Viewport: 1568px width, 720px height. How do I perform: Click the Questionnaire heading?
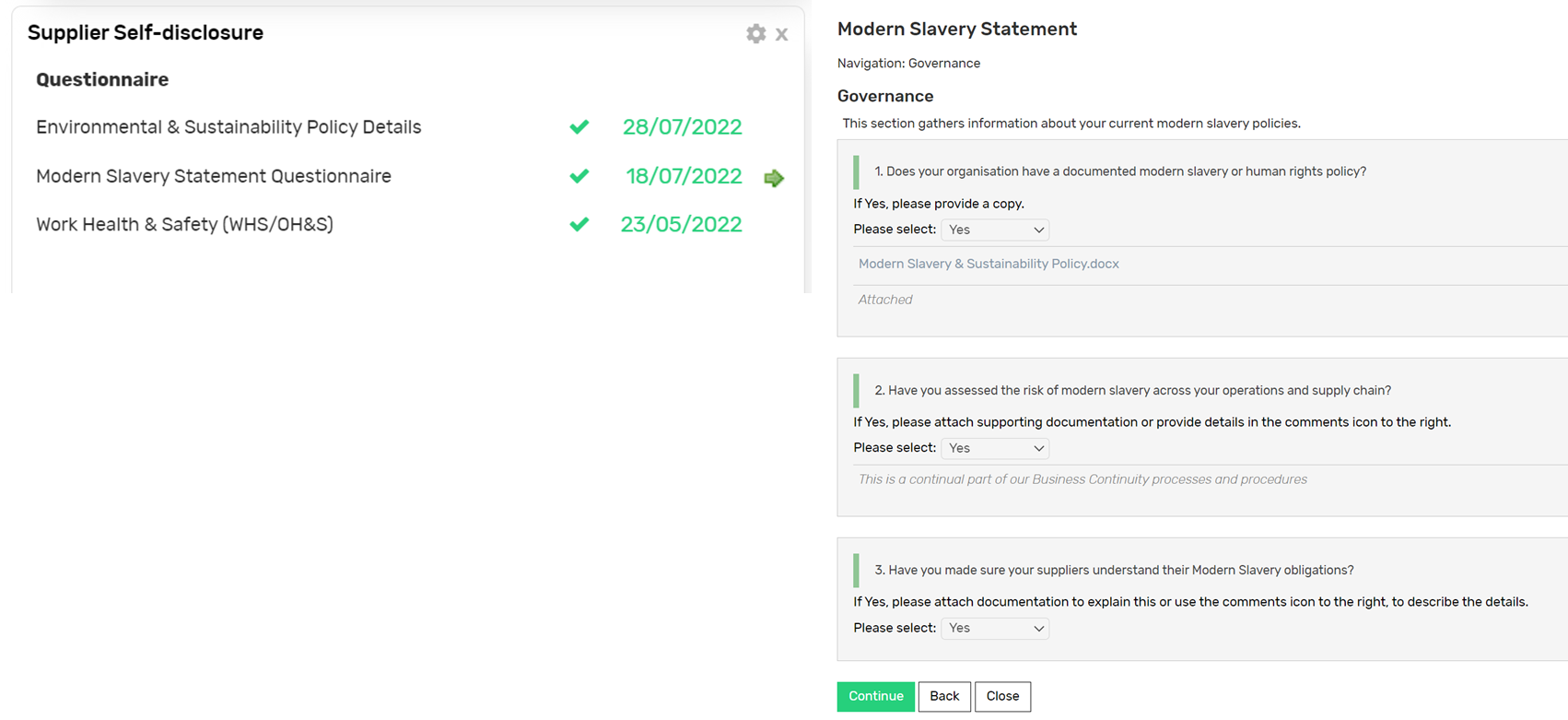(102, 79)
